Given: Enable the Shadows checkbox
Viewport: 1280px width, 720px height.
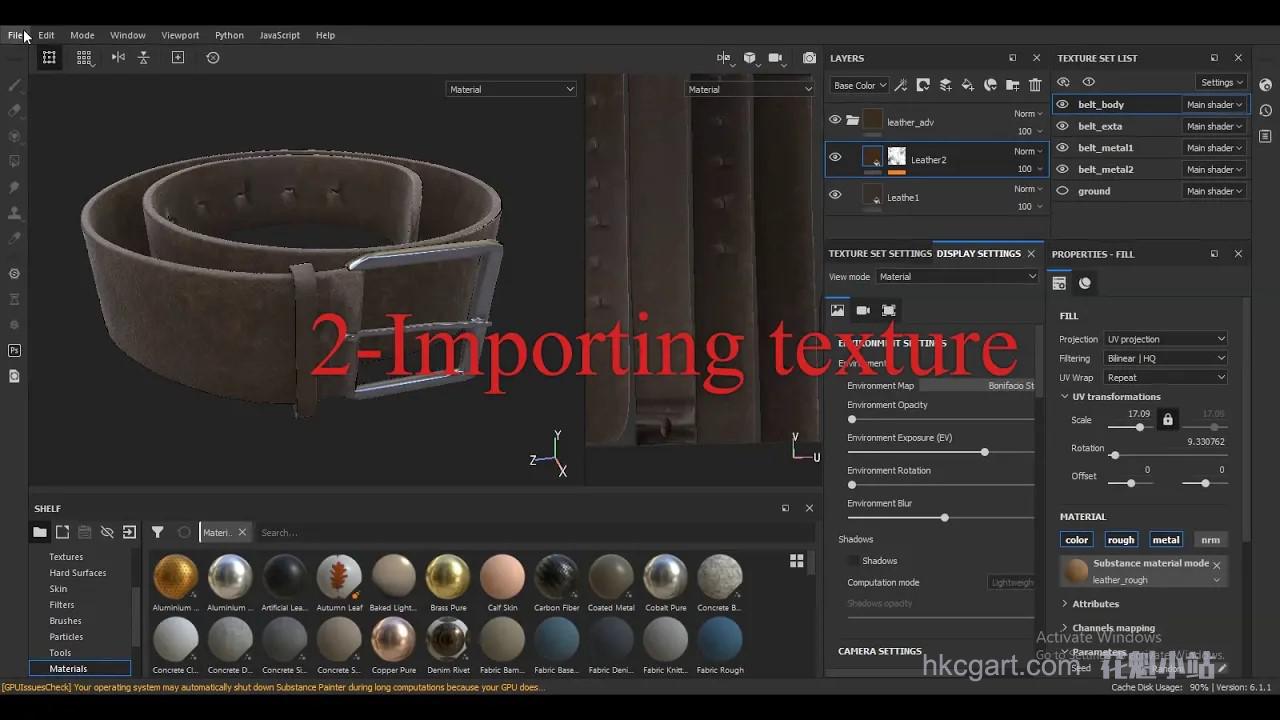Looking at the screenshot, I should (853, 561).
